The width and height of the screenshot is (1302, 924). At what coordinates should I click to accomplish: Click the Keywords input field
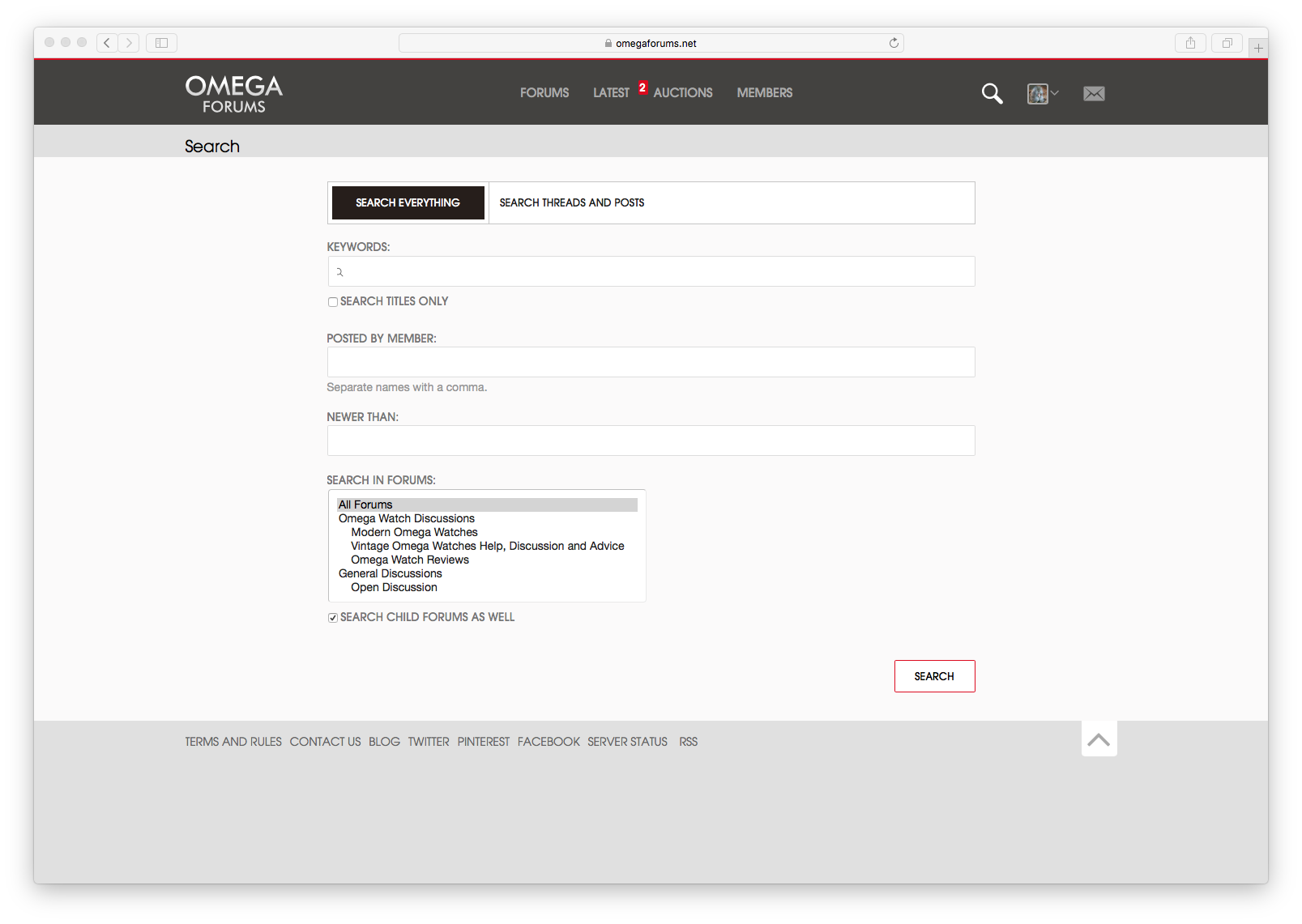(x=651, y=271)
